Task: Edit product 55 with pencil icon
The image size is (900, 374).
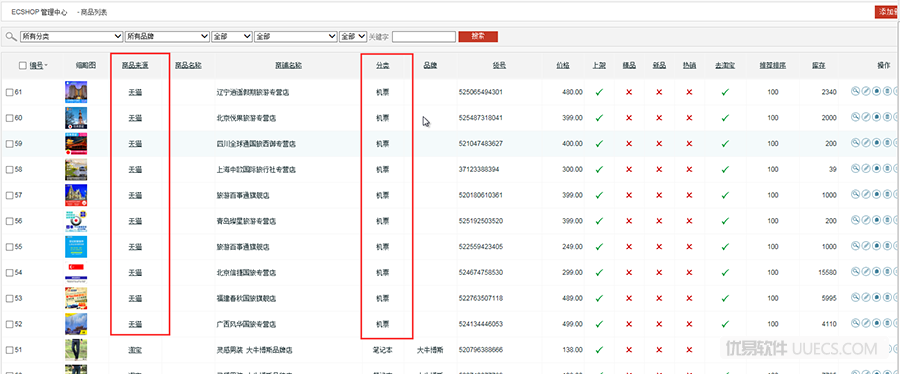Action: 866,246
